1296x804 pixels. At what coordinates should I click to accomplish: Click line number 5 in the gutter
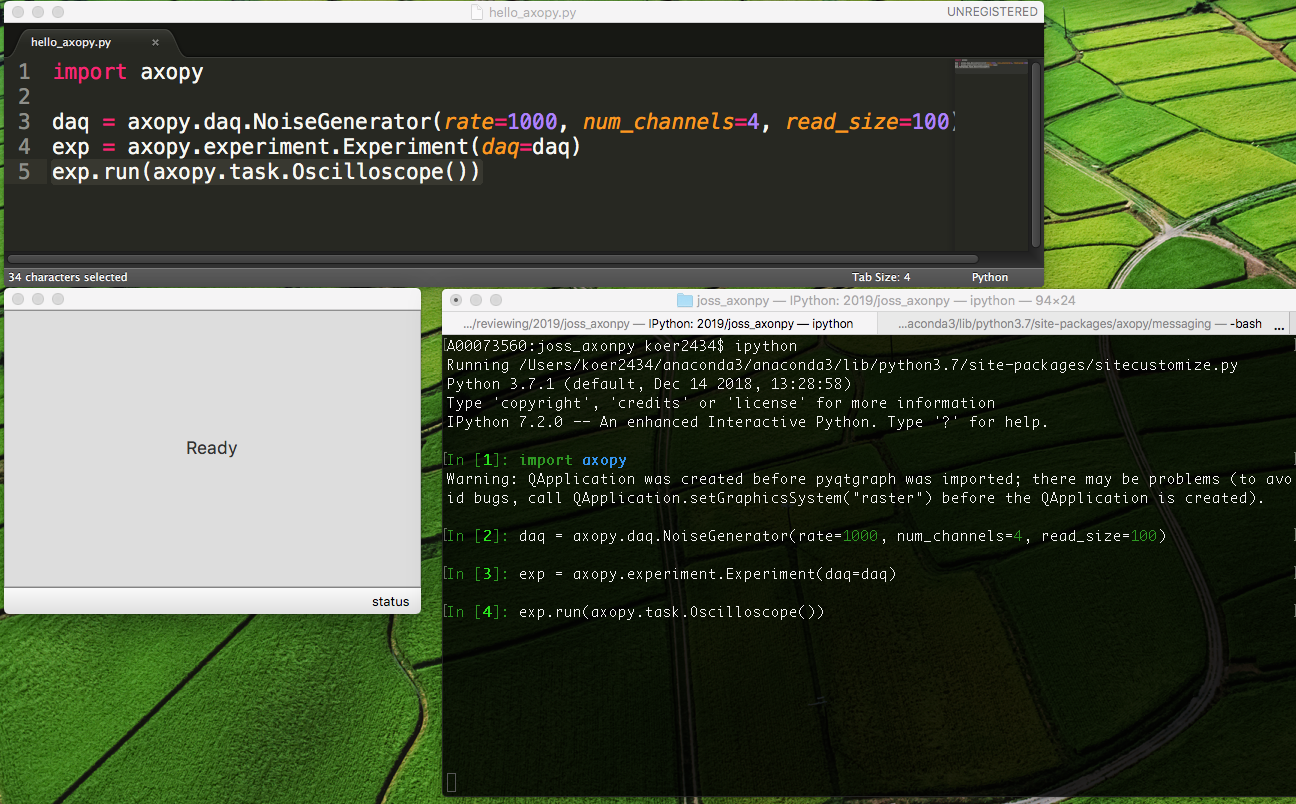coord(24,172)
